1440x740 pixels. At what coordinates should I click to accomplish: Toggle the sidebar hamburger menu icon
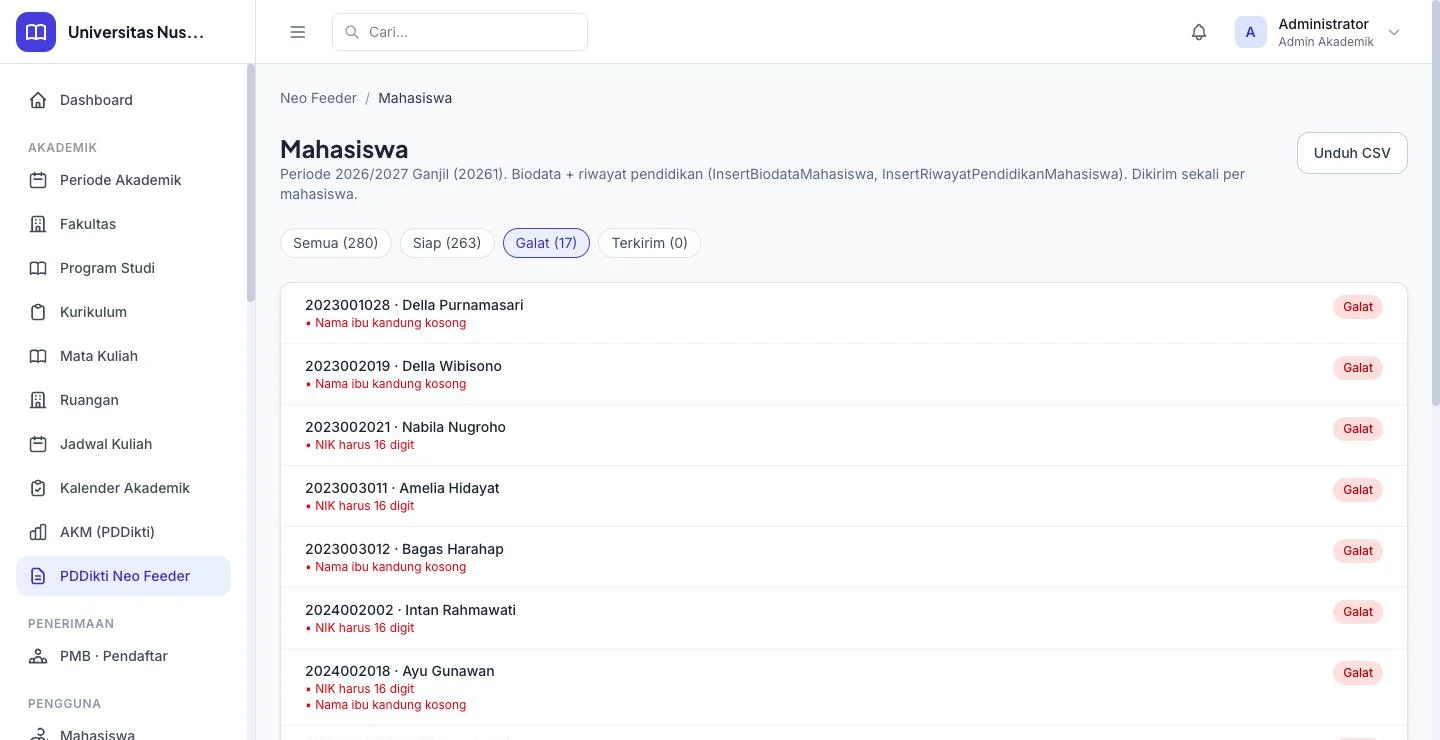tap(298, 32)
